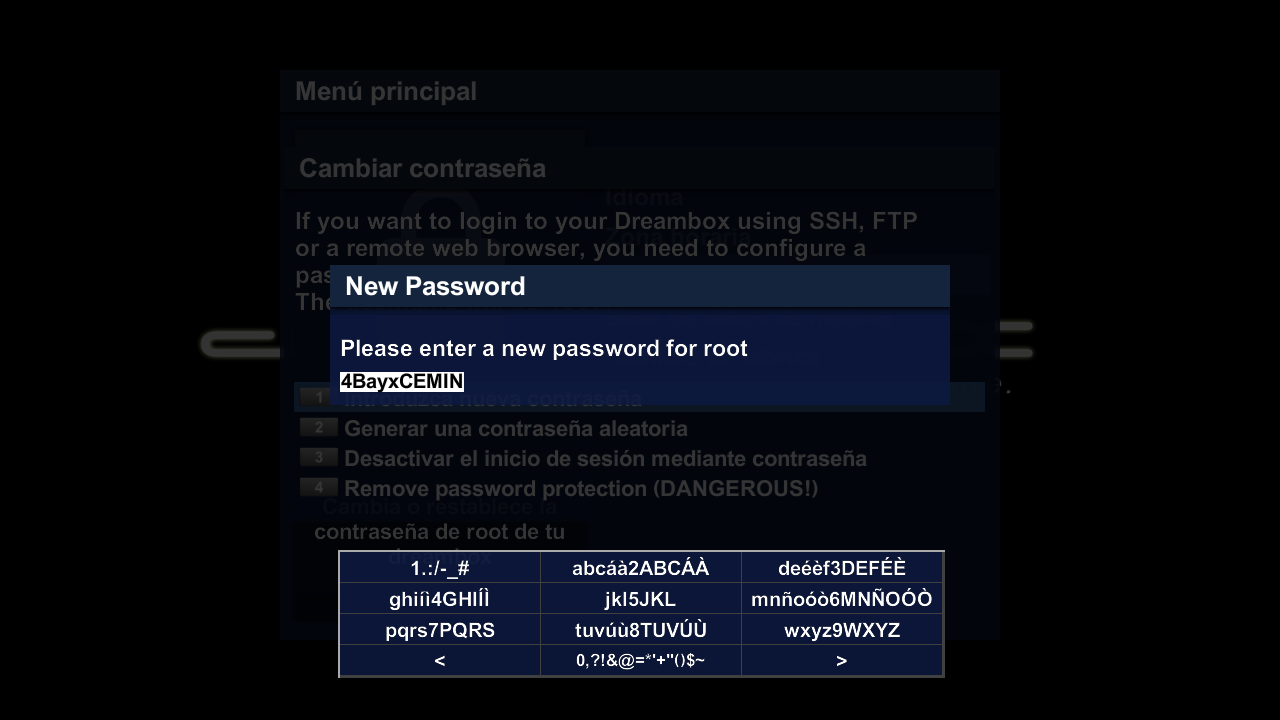Click the number 2 badge icon
Image resolution: width=1280 pixels, height=720 pixels.
(318, 428)
